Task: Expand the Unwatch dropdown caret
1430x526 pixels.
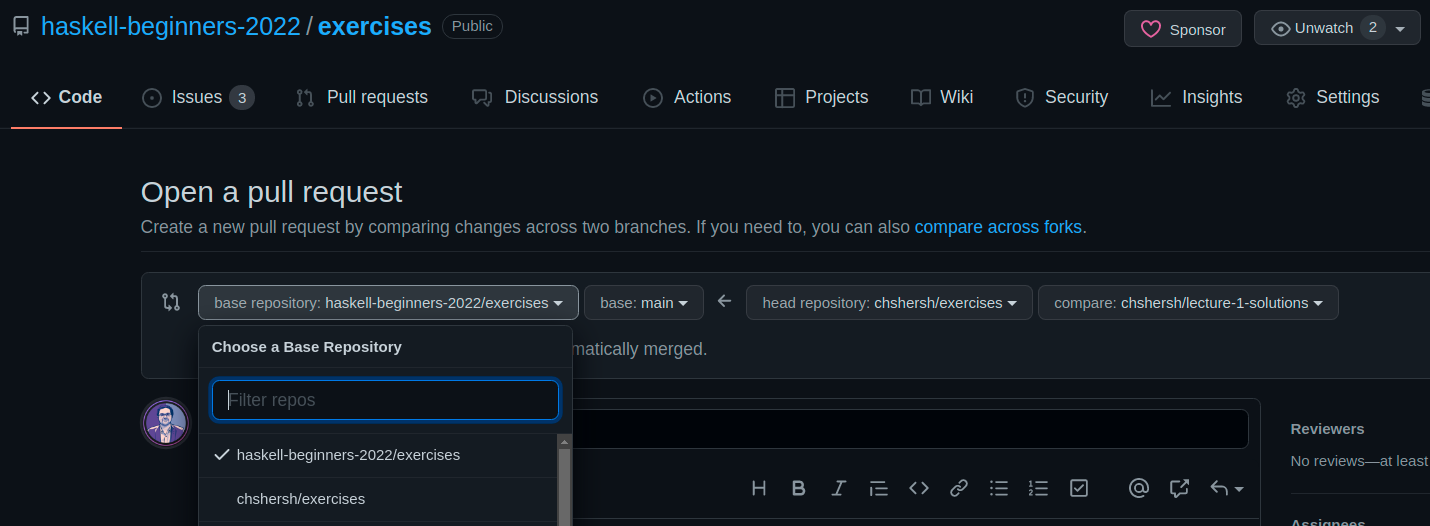Action: click(x=1400, y=29)
